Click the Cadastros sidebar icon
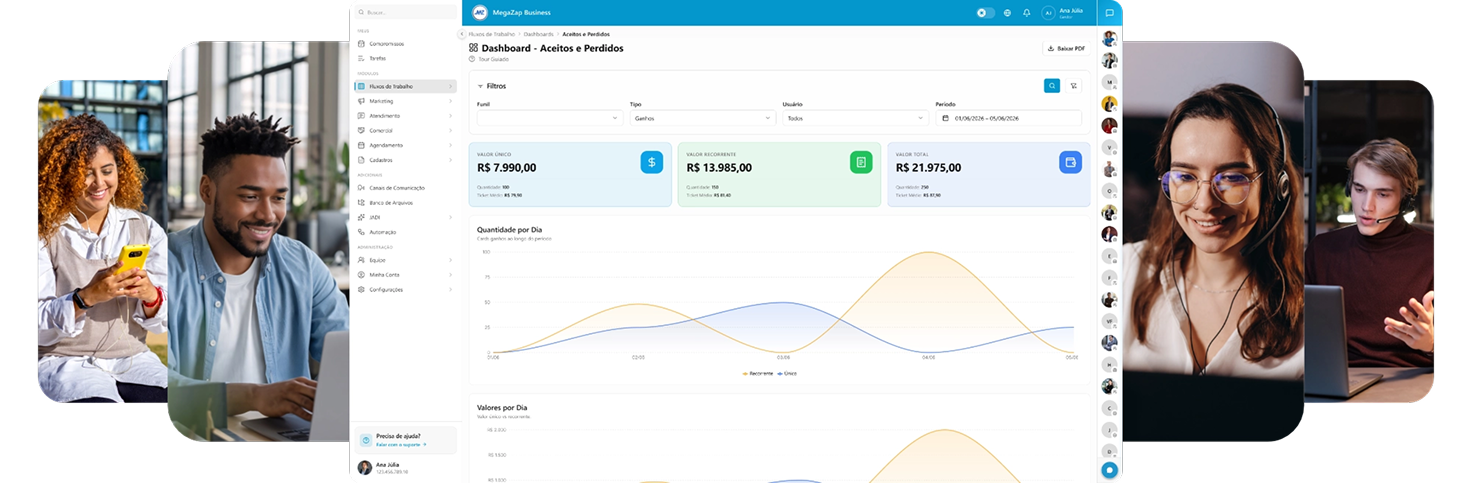Viewport: 1472px width, 483px height. coord(361,160)
